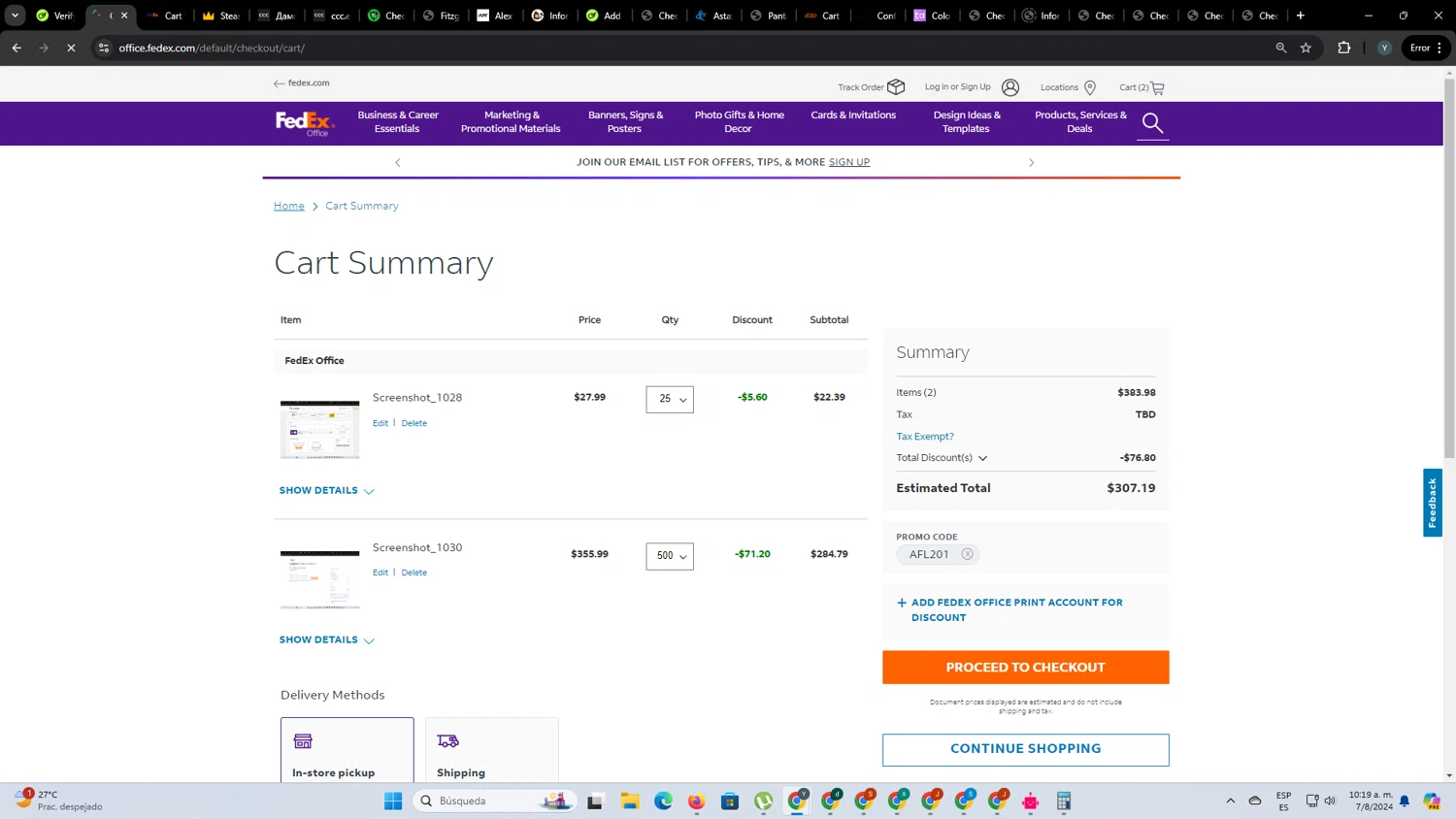Screen dimensions: 1456x819
Task: Select the Shipping truck icon
Action: [x=447, y=741]
